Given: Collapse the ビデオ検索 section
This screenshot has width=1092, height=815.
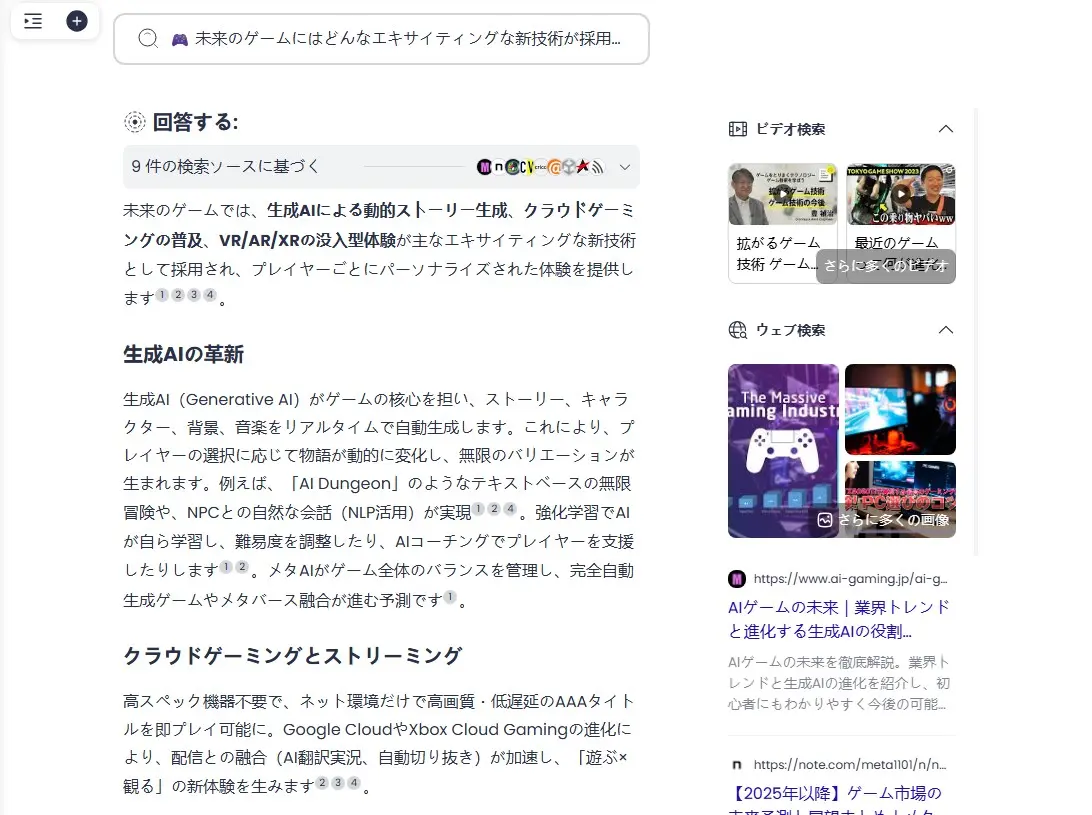Looking at the screenshot, I should pos(945,129).
